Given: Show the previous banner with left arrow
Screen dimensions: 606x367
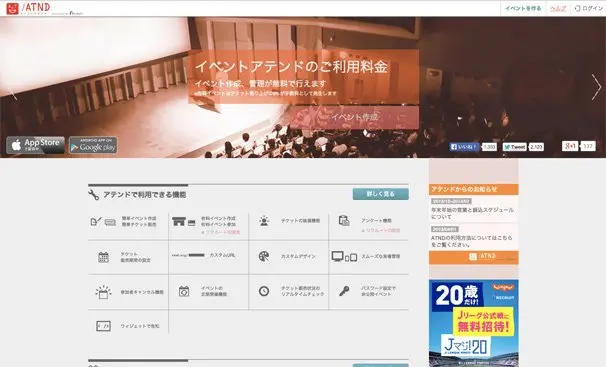Looking at the screenshot, I should 13,93.
